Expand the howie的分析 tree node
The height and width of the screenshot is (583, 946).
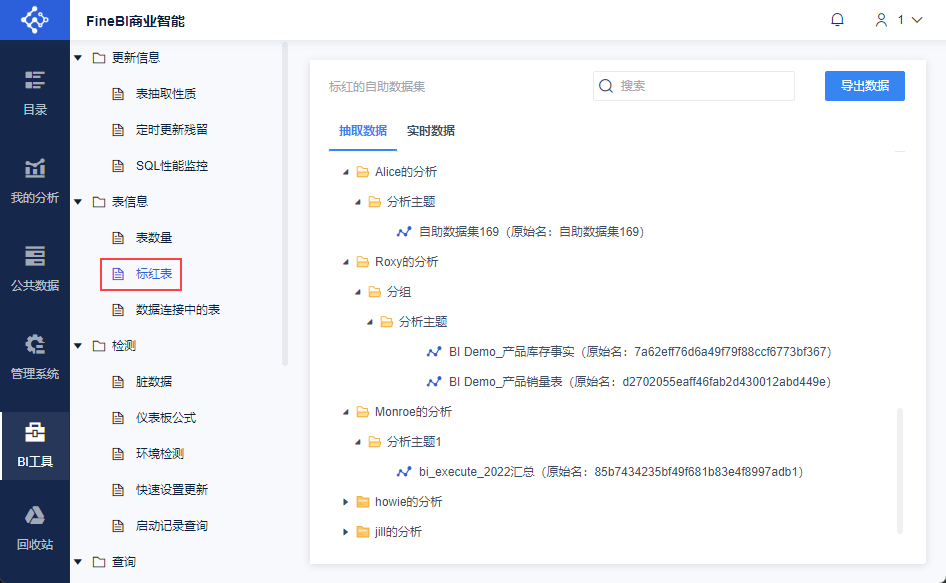tap(346, 502)
